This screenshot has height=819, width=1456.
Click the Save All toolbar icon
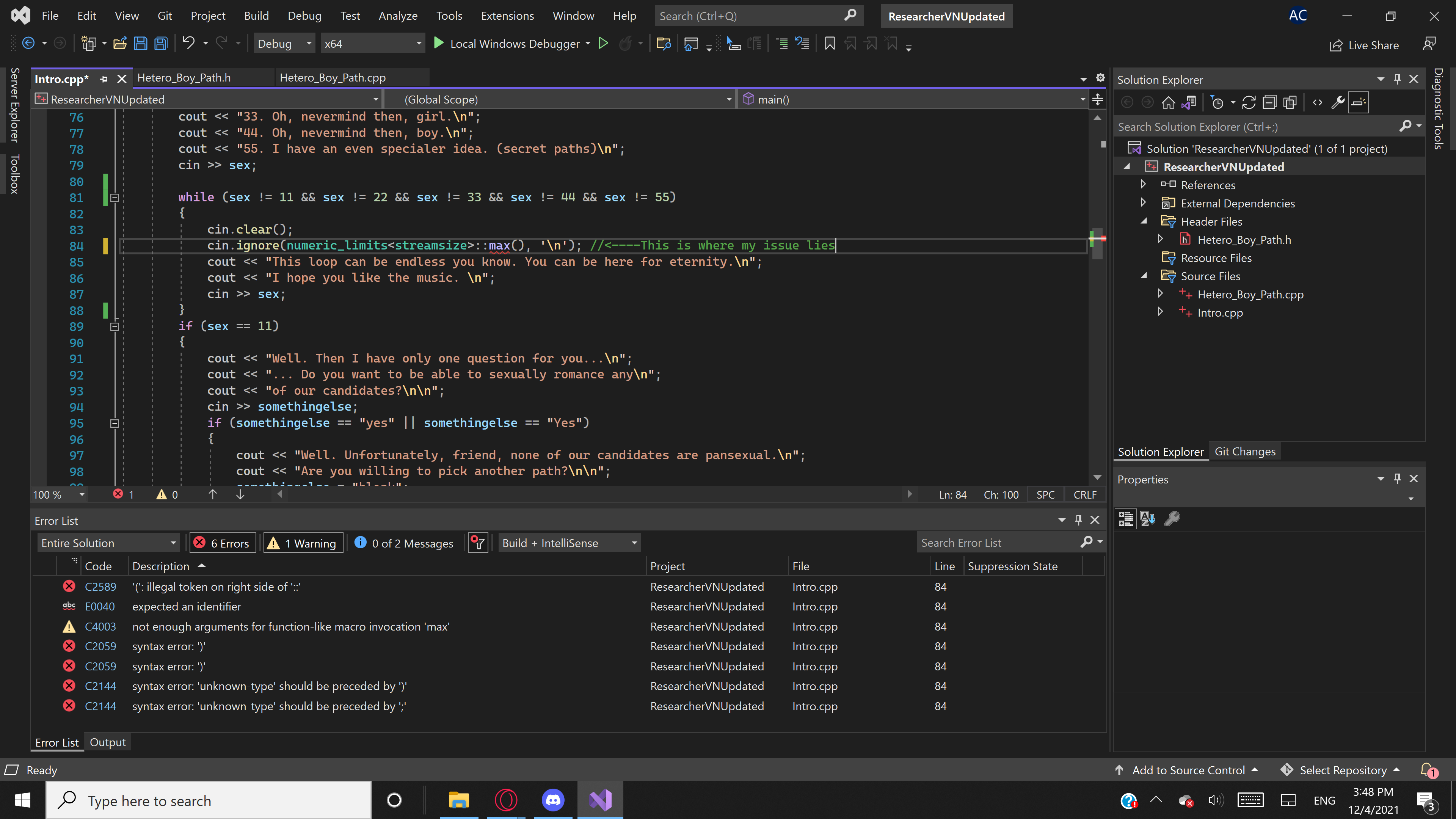[x=161, y=44]
